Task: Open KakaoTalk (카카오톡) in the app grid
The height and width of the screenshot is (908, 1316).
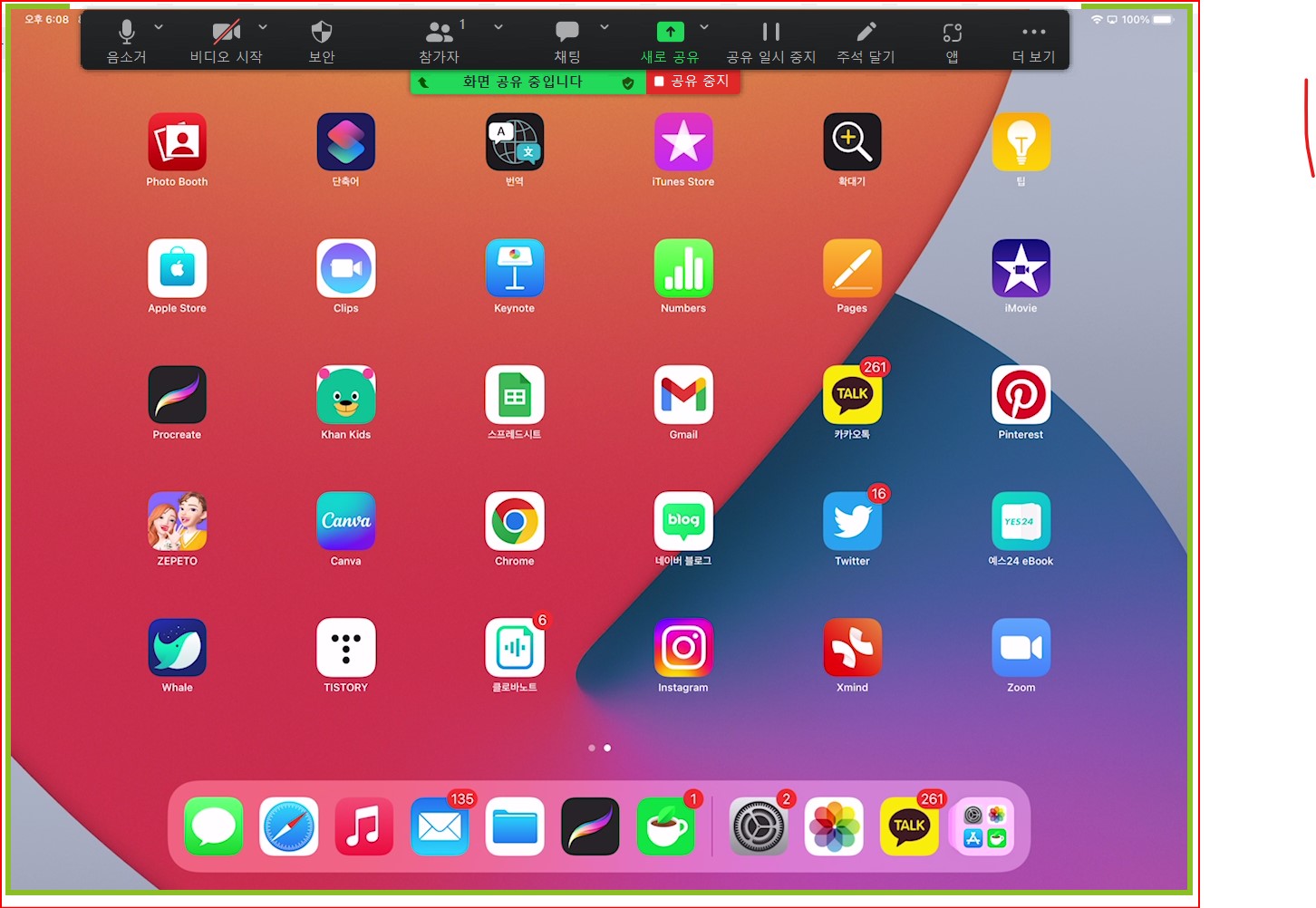Action: tap(852, 395)
